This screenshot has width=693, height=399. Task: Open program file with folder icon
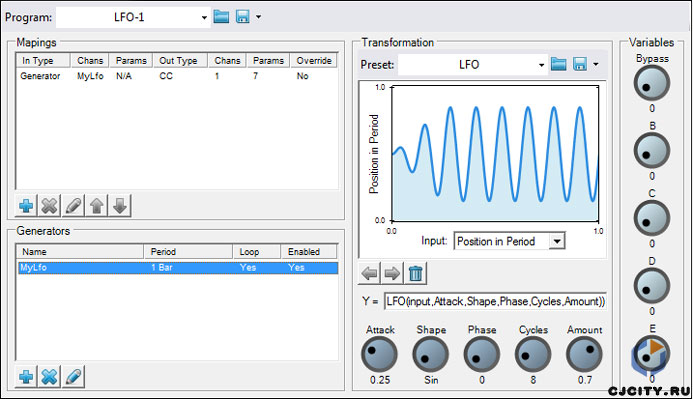coord(221,17)
